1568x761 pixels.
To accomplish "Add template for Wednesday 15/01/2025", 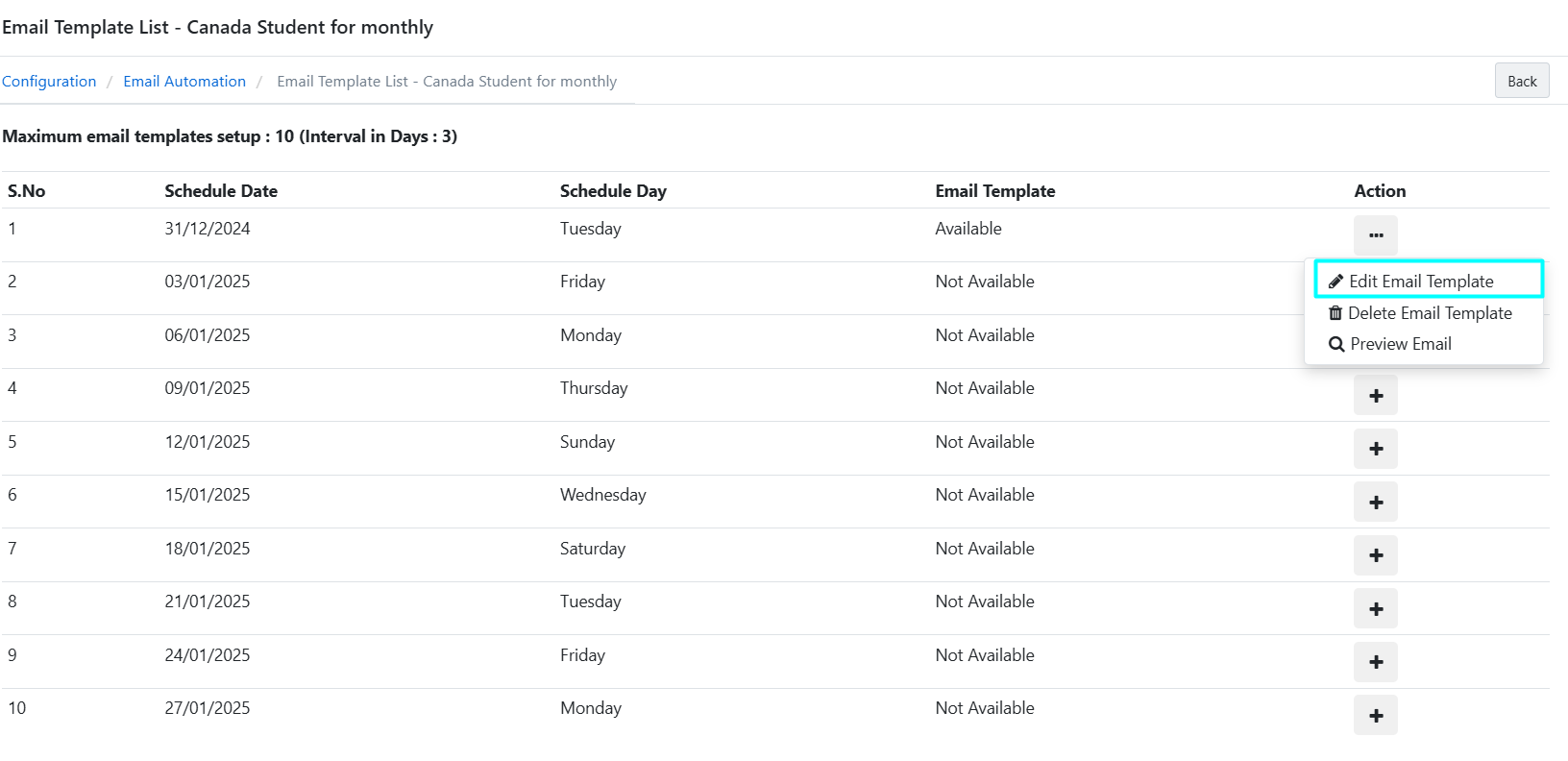I will pyautogui.click(x=1376, y=503).
